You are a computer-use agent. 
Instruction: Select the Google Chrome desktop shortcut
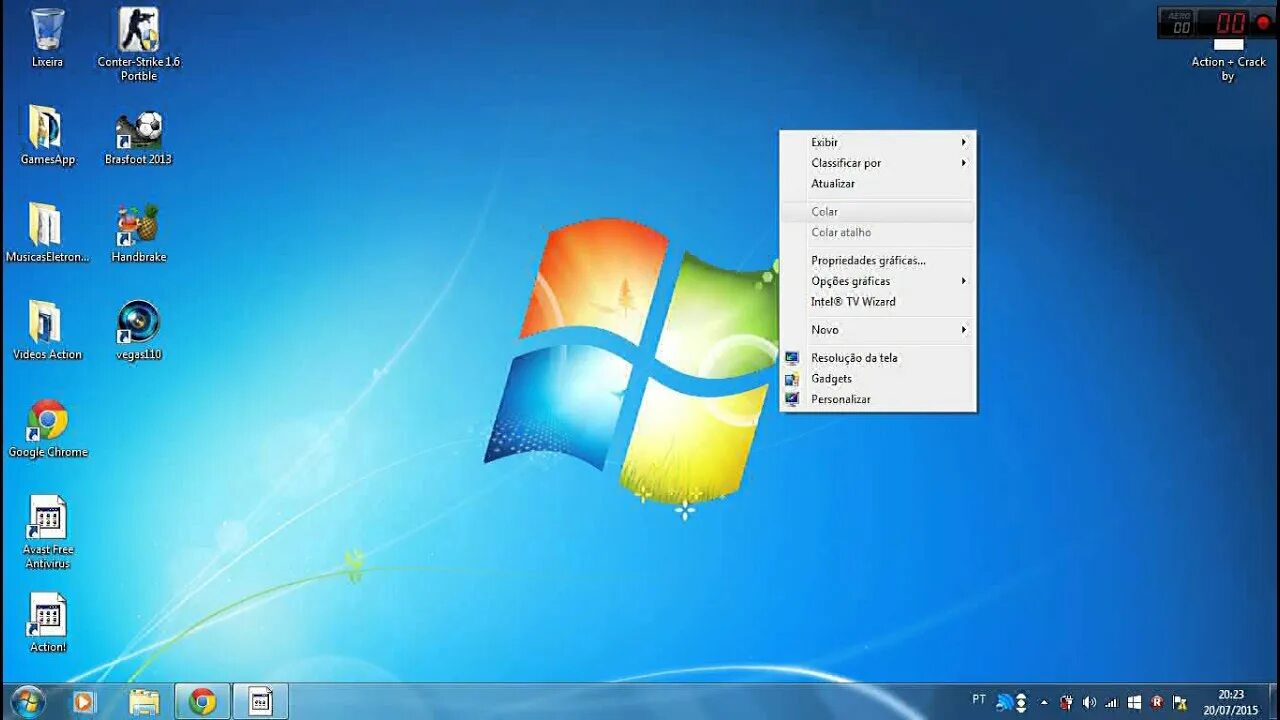[x=47, y=428]
